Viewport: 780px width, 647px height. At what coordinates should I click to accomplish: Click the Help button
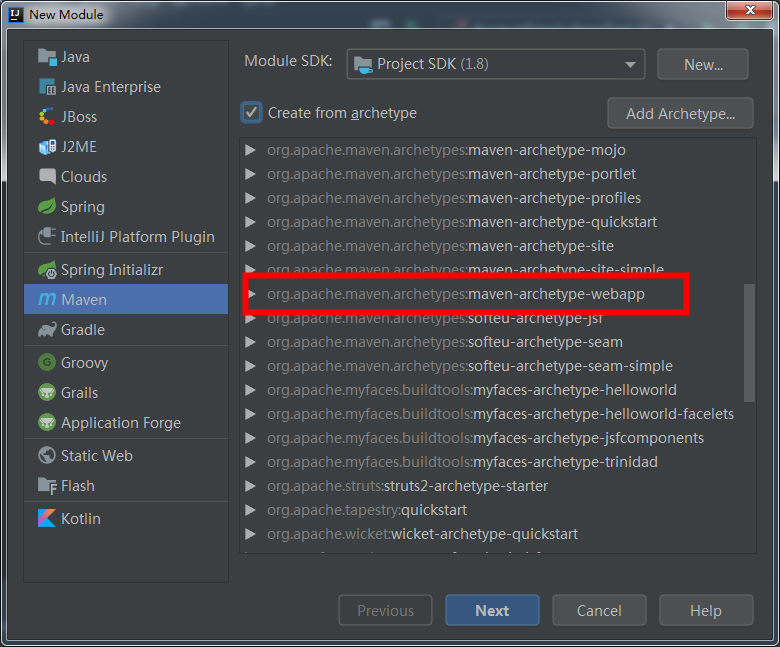706,610
